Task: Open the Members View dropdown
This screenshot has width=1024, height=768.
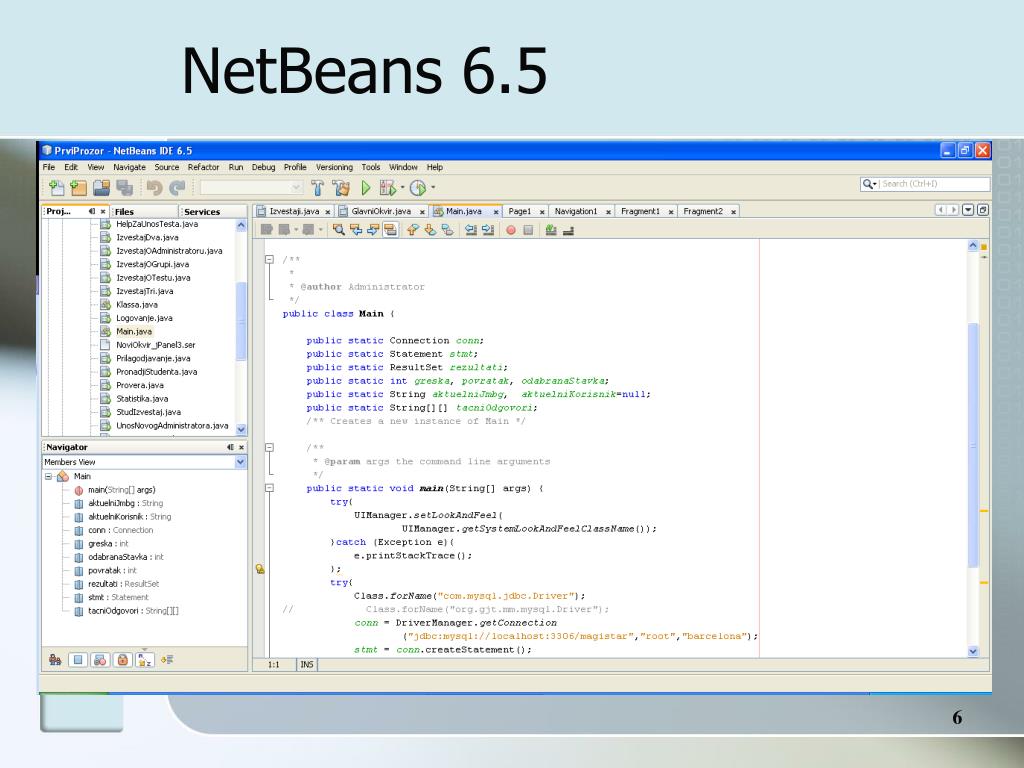Action: click(x=240, y=462)
